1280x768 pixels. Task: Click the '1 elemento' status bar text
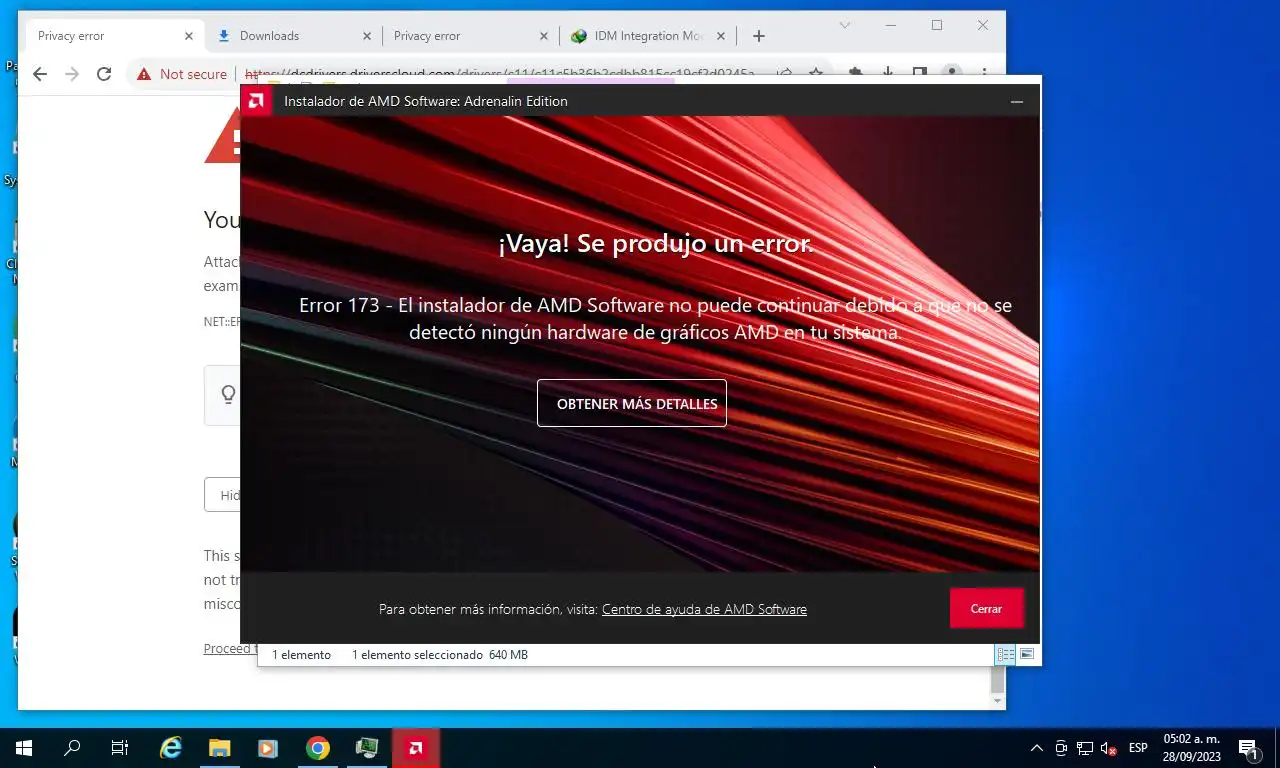click(301, 655)
